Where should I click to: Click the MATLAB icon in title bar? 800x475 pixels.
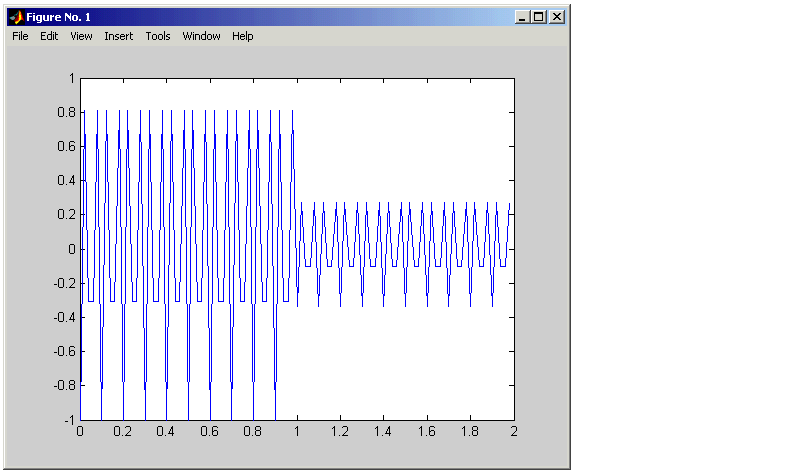[16, 17]
